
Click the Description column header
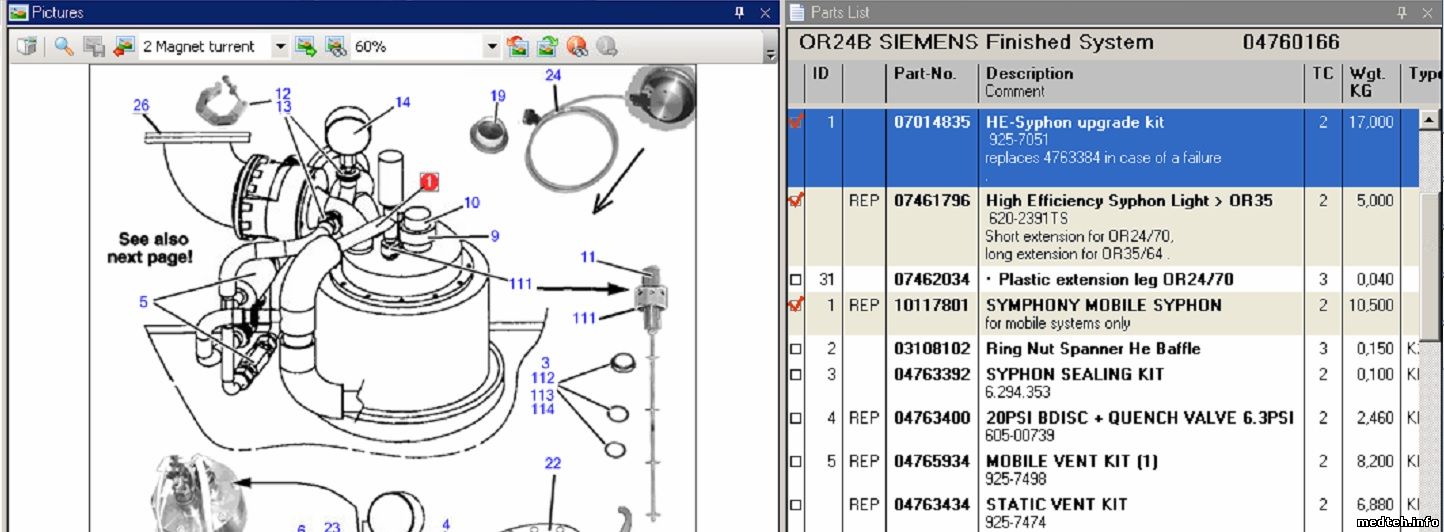point(1029,74)
